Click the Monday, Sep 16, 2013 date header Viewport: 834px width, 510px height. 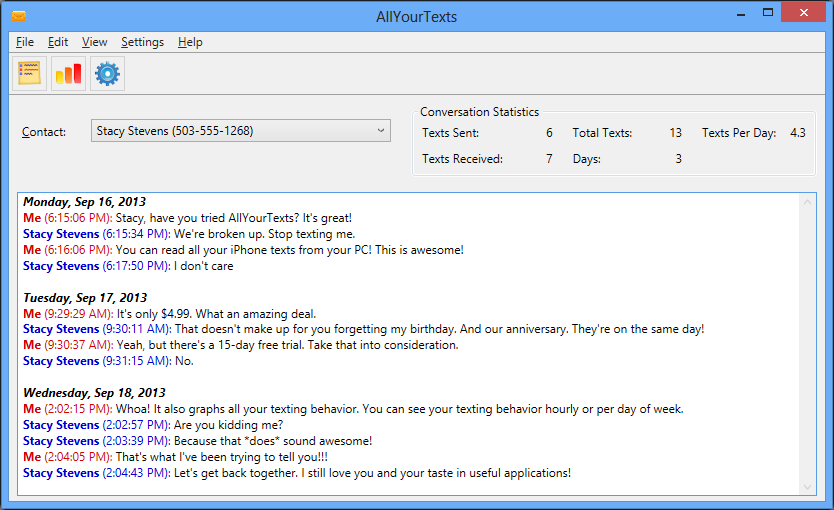coord(84,202)
